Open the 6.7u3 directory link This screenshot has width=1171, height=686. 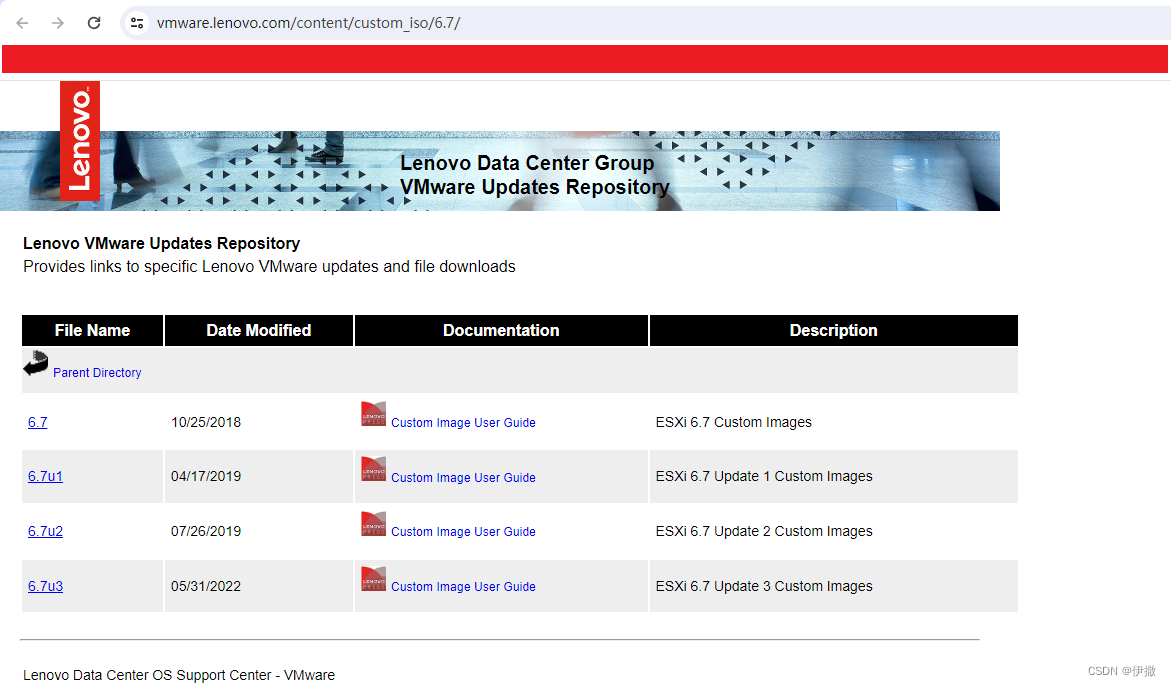point(45,586)
